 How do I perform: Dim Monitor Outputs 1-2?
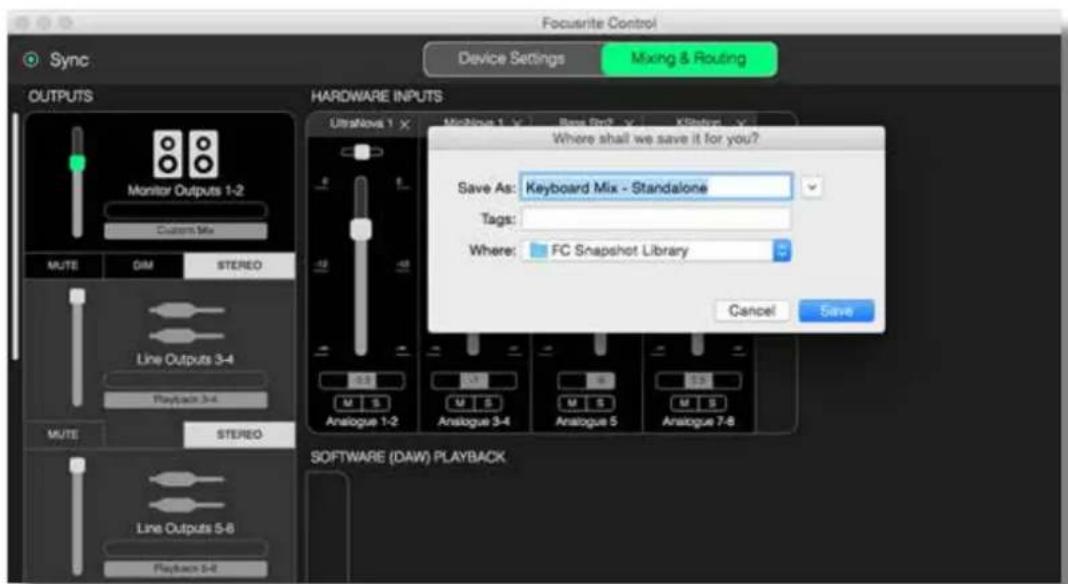(142, 266)
